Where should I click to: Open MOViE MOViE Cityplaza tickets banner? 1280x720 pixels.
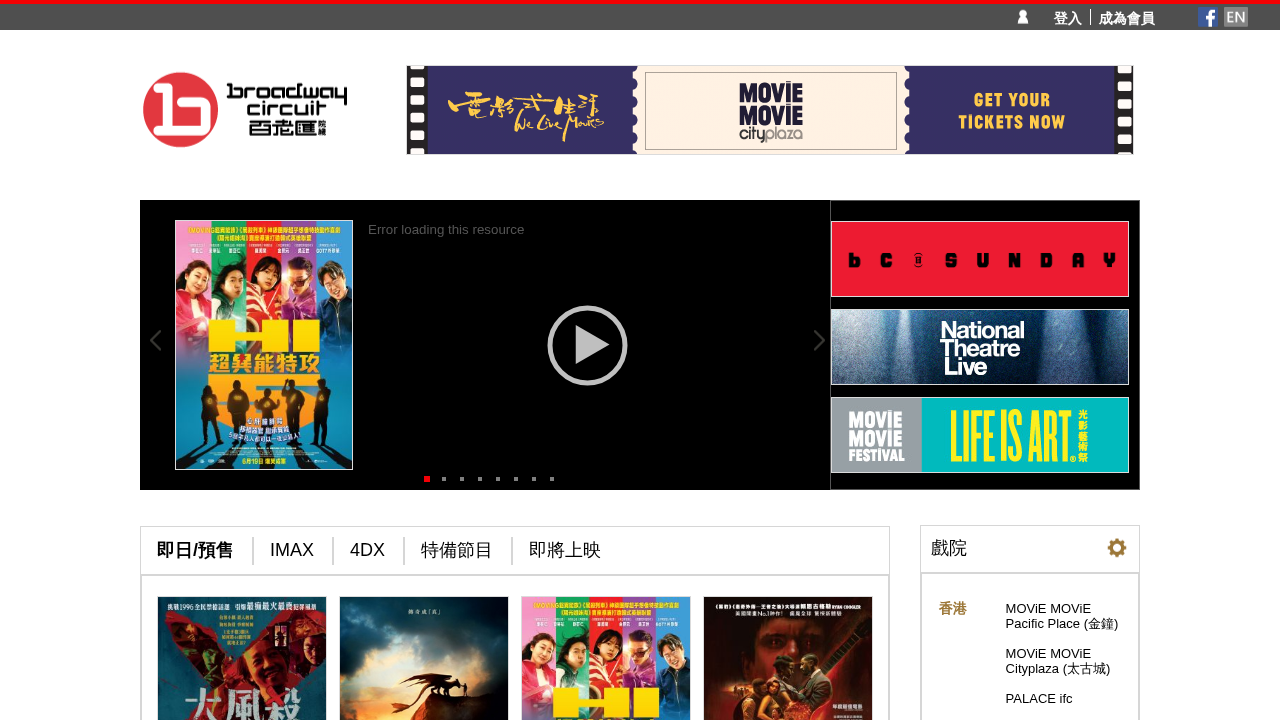point(770,110)
